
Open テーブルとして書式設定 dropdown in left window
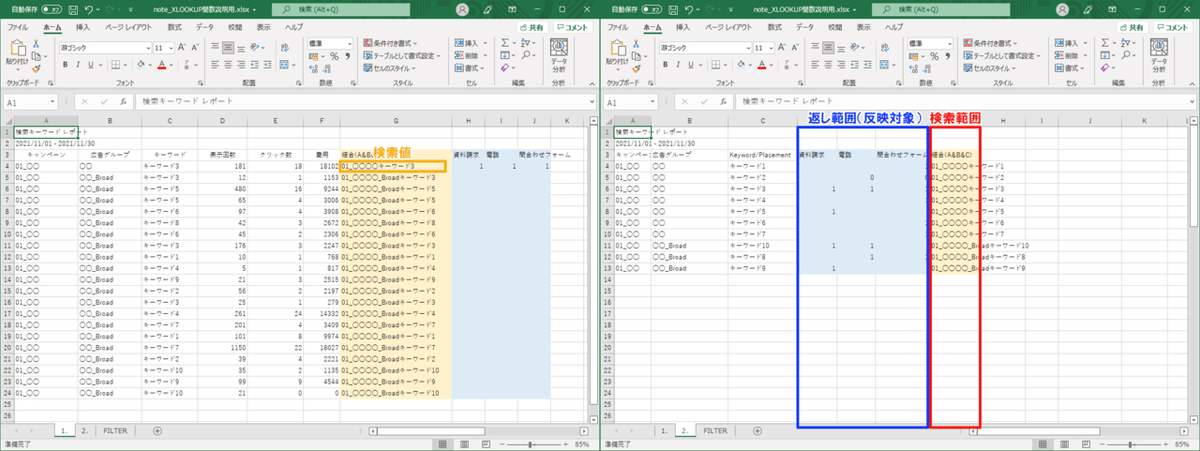(x=401, y=56)
